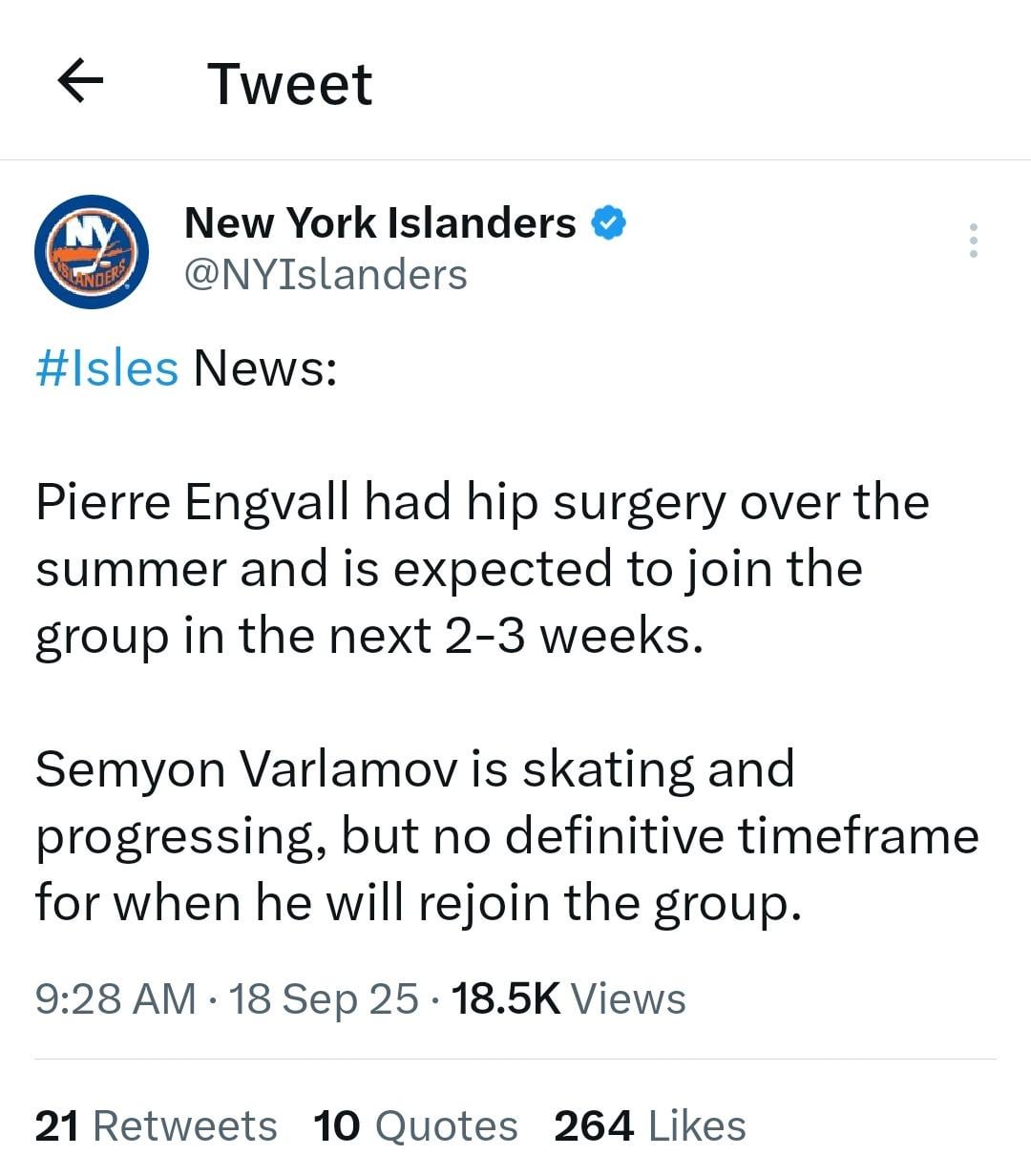The height and width of the screenshot is (1176, 1031).
Task: Open the New York Islanders display name
Action: point(380,223)
